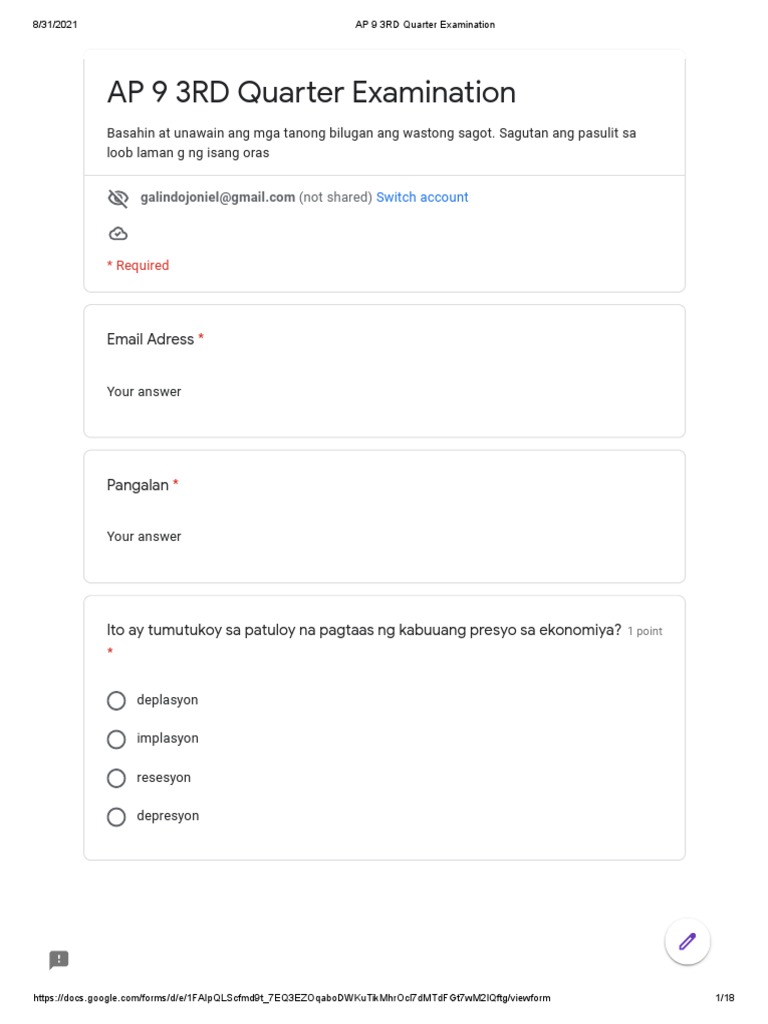Click the inflation question text
The image size is (768, 1024).
(364, 630)
